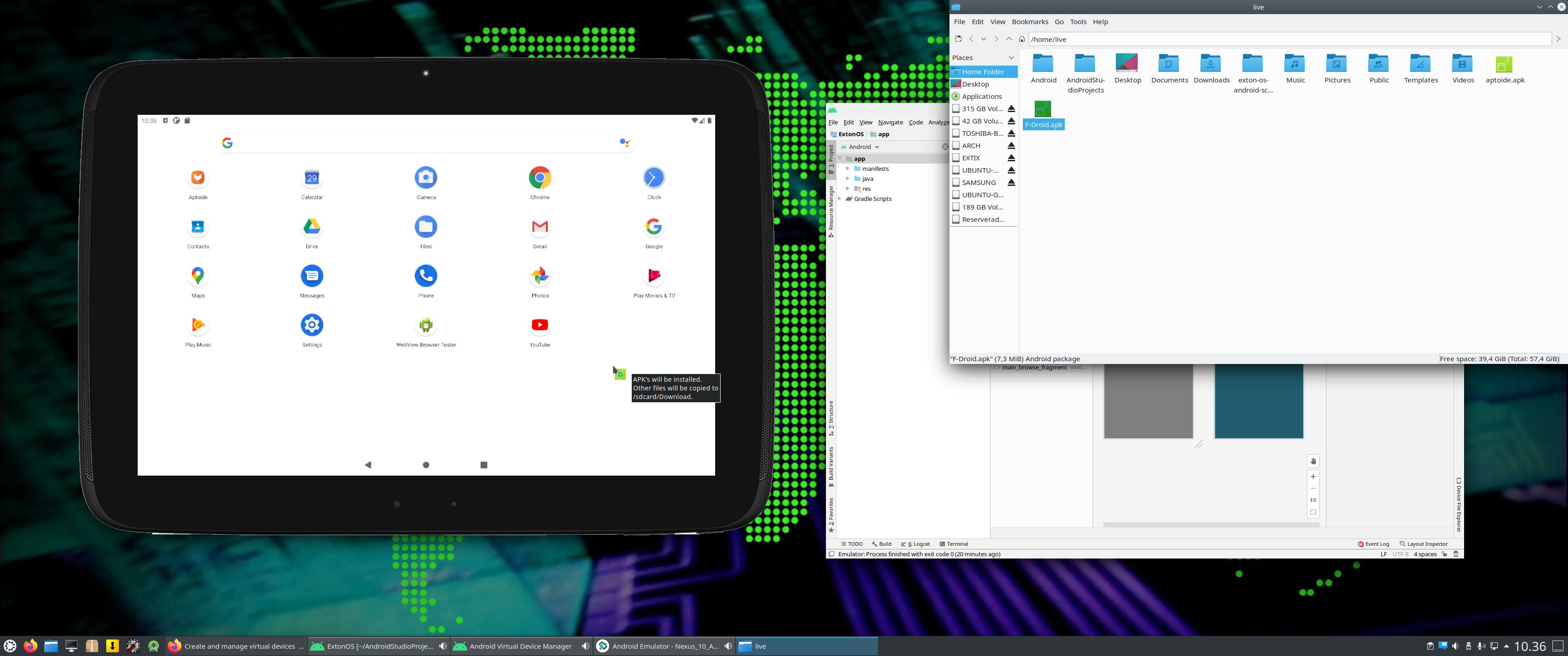Tap the Android back navigation button
The height and width of the screenshot is (656, 1568).
click(368, 465)
